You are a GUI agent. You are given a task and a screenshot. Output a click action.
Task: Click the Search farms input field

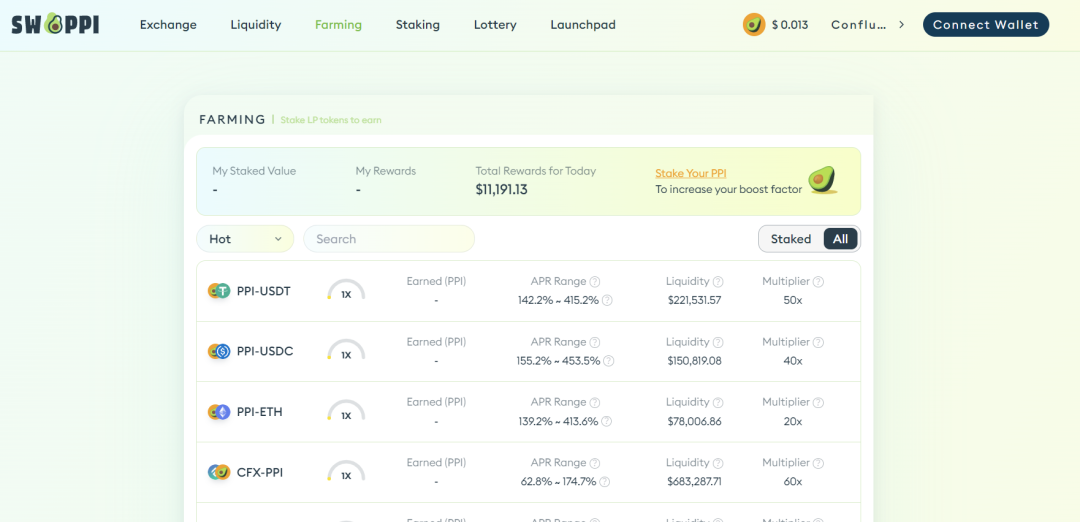(x=389, y=239)
